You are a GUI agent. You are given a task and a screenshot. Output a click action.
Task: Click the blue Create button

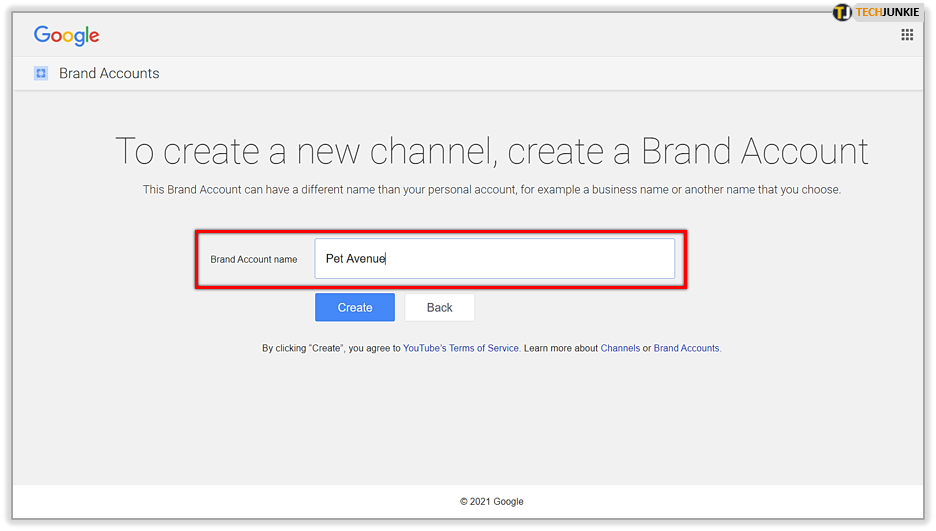[355, 307]
